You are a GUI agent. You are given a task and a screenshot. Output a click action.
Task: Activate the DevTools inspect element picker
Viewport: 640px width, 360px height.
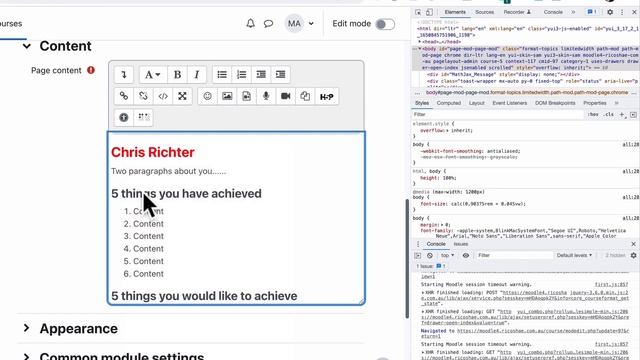pyautogui.click(x=418, y=12)
